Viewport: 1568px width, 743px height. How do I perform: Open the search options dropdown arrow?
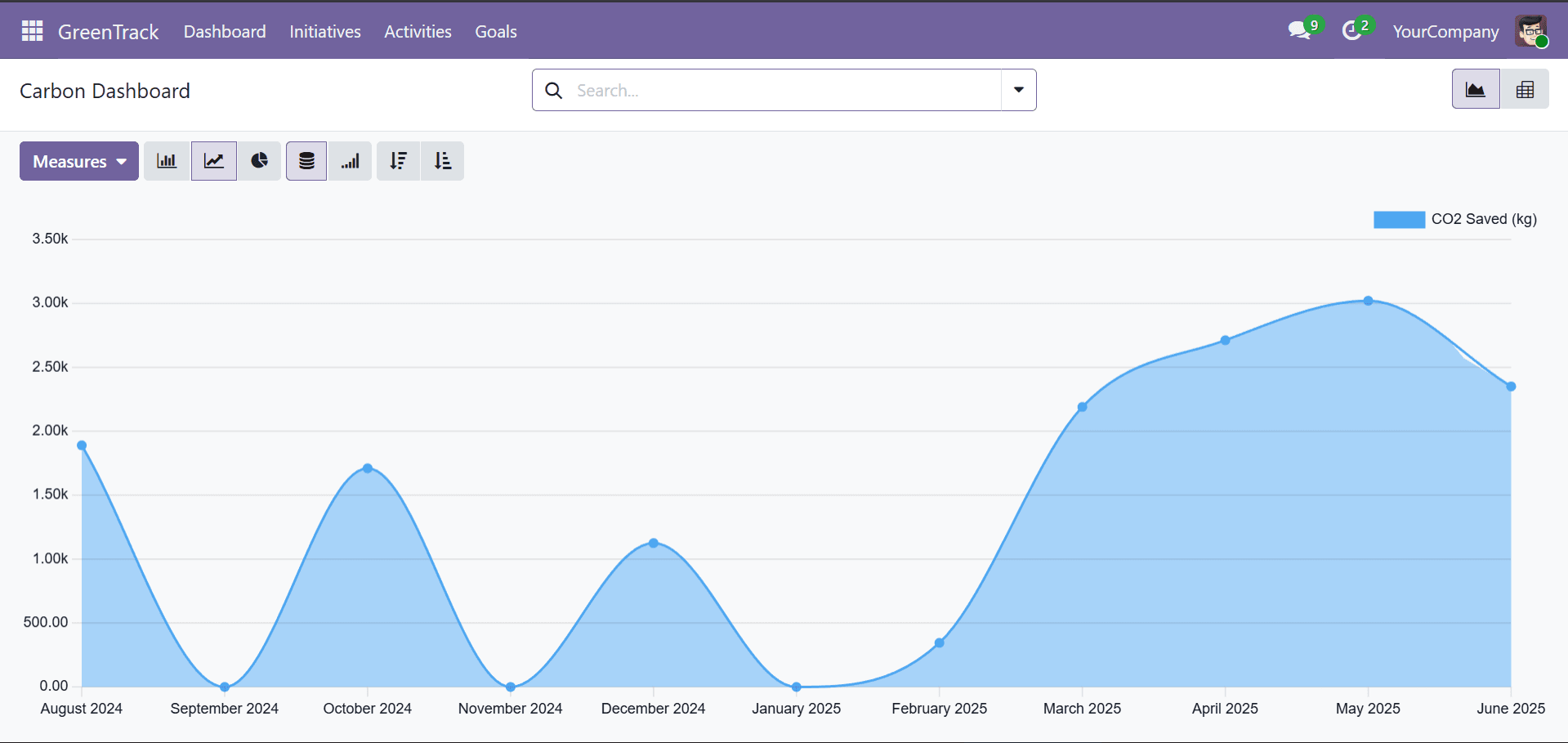1018,90
